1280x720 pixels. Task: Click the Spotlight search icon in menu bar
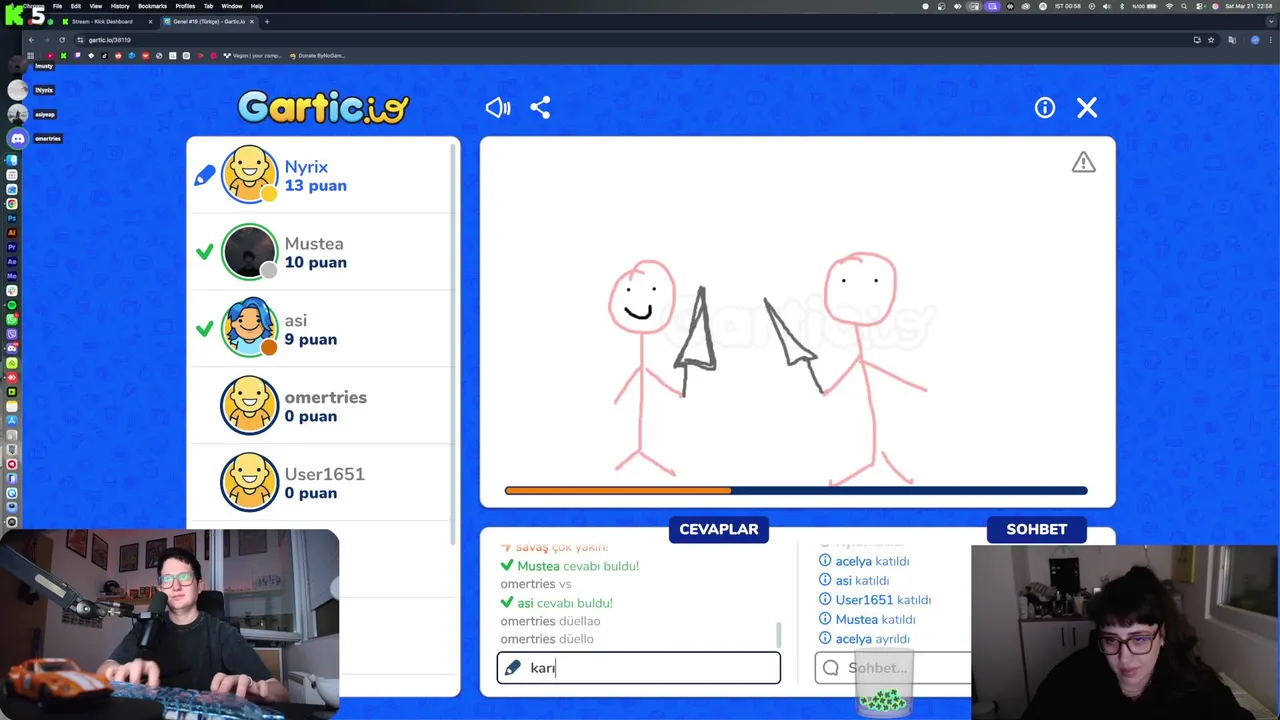coord(1184,6)
